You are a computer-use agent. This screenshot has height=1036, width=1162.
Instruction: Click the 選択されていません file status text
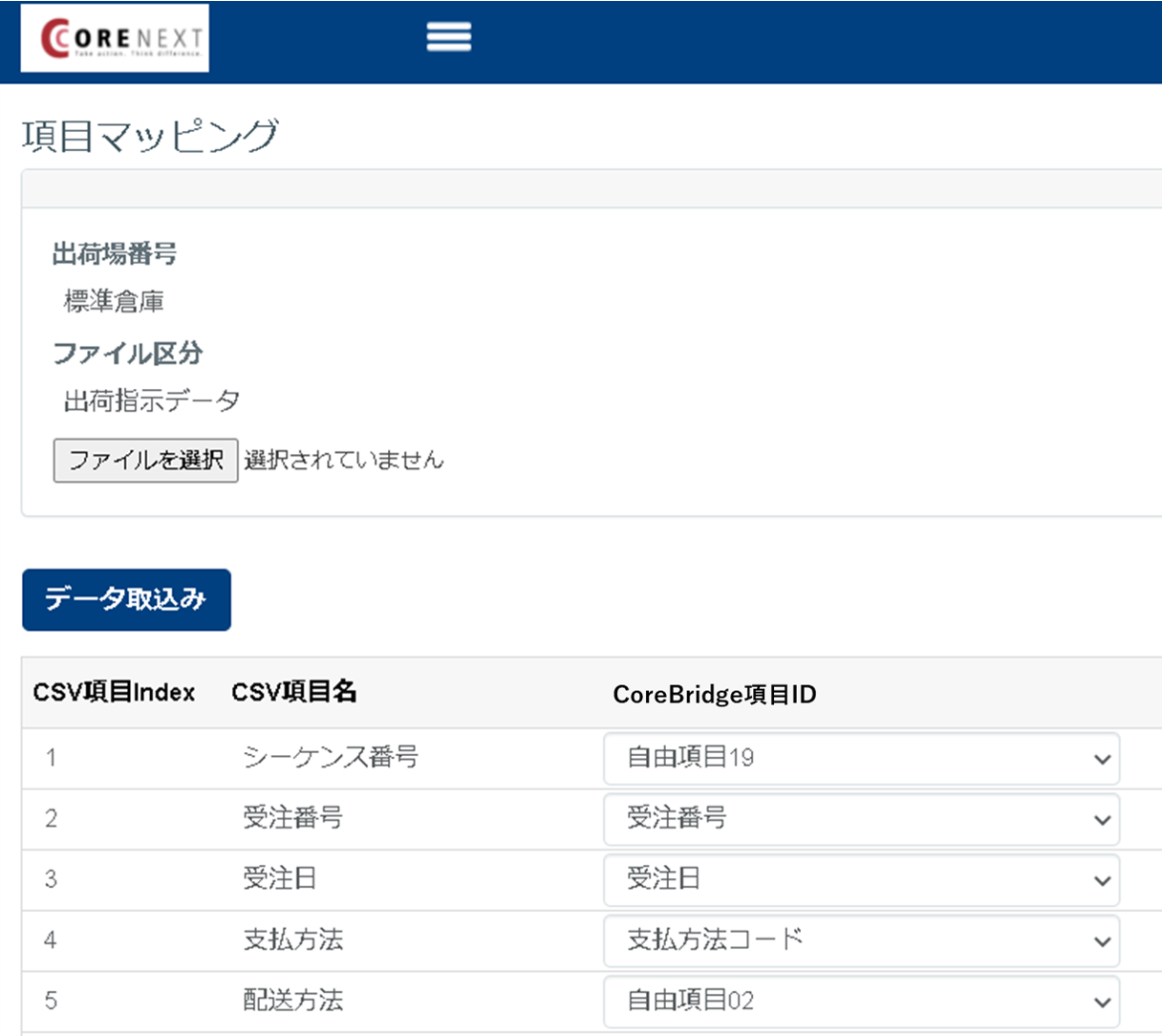click(x=344, y=461)
